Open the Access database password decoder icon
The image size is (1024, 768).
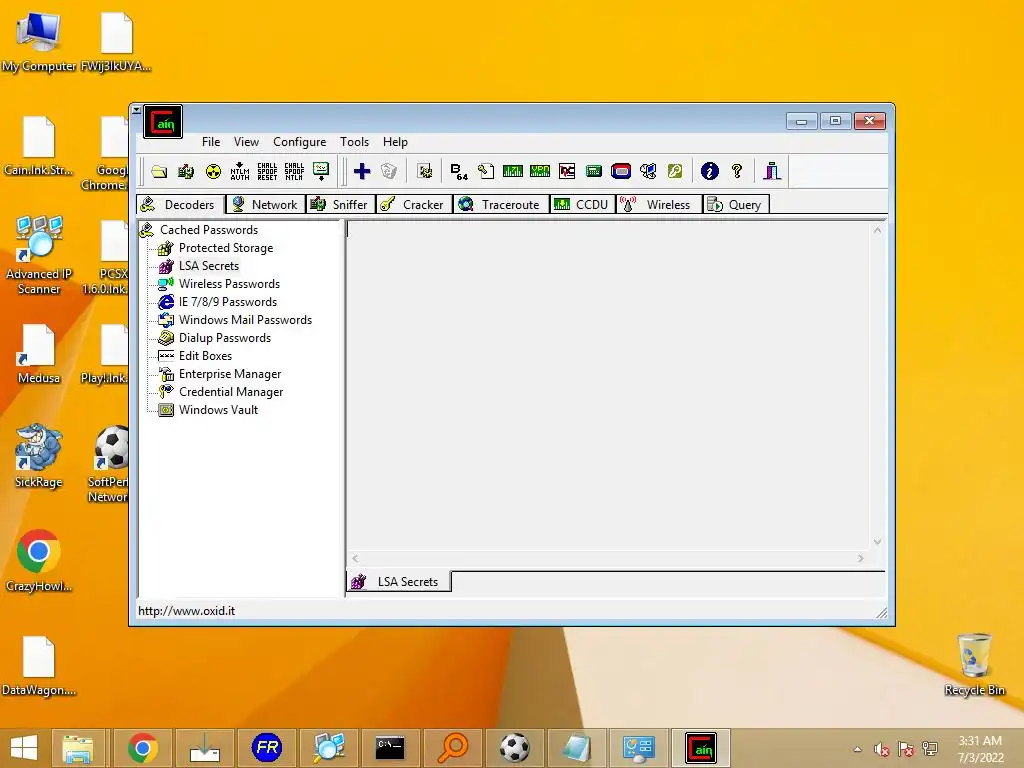485,172
